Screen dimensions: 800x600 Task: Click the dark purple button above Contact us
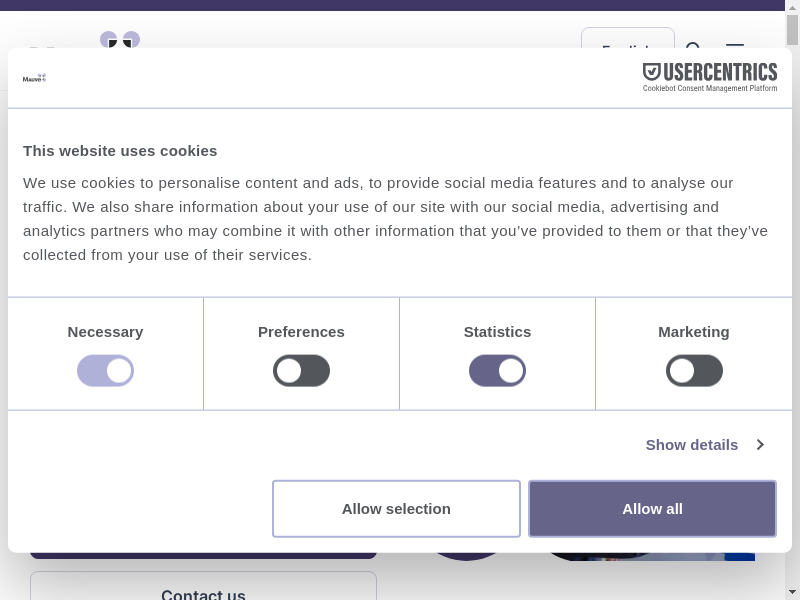click(x=203, y=554)
